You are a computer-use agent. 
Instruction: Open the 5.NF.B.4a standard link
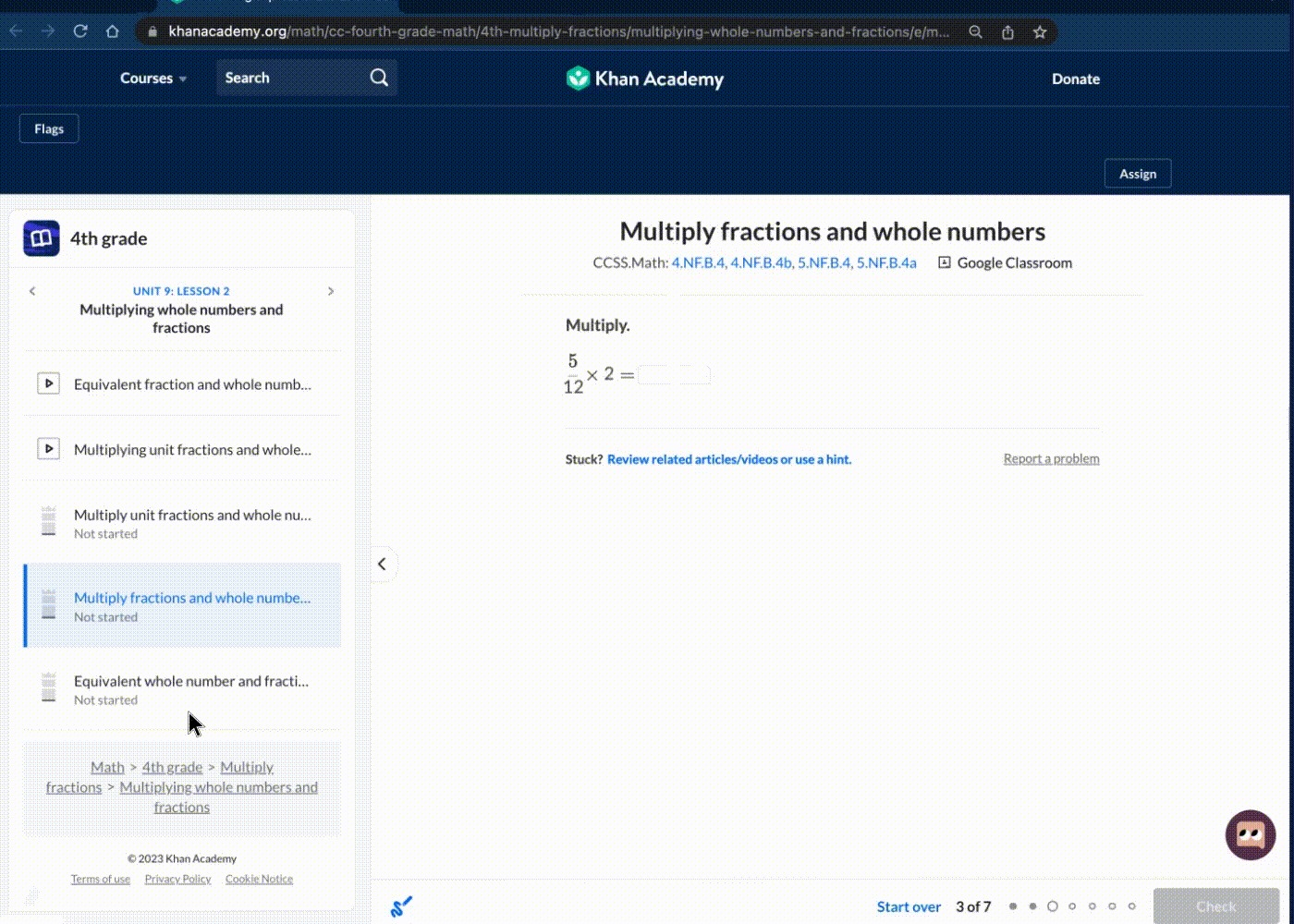coord(886,262)
